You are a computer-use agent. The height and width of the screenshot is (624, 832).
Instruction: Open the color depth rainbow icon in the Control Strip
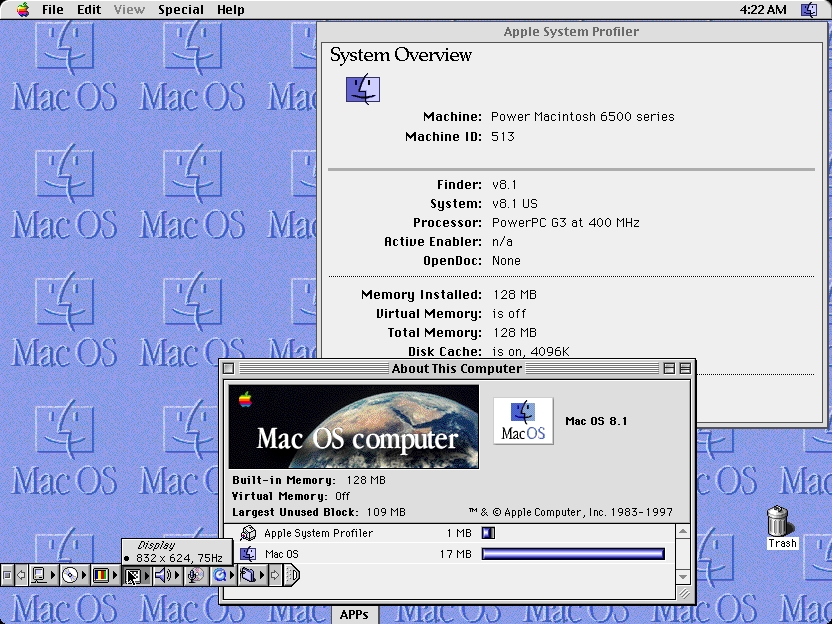(103, 575)
